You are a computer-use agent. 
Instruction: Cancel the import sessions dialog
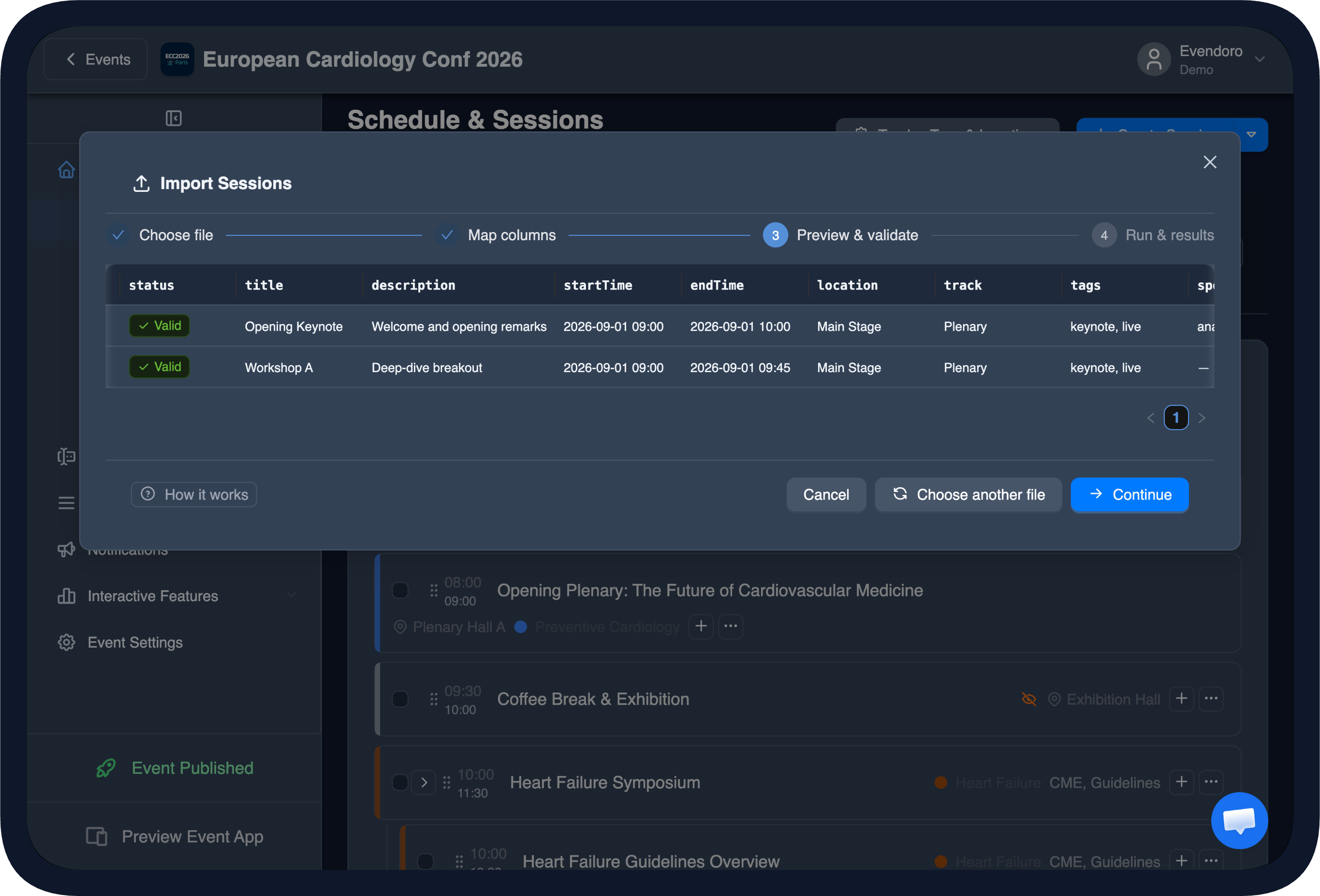point(826,494)
